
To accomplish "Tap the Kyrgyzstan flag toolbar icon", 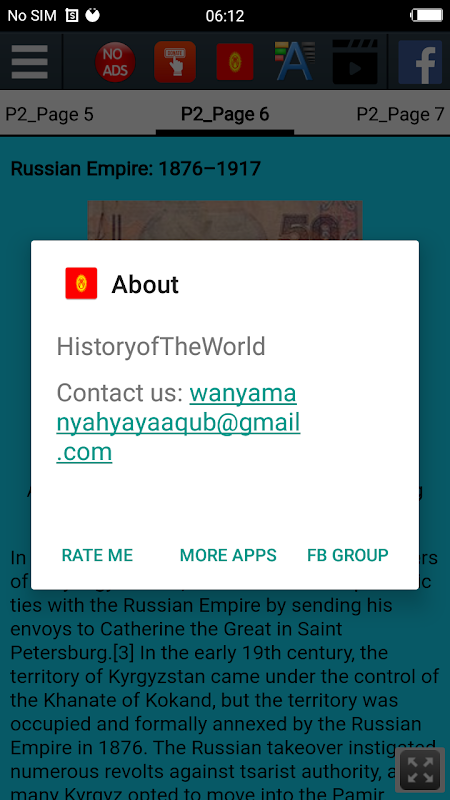I will pos(235,62).
